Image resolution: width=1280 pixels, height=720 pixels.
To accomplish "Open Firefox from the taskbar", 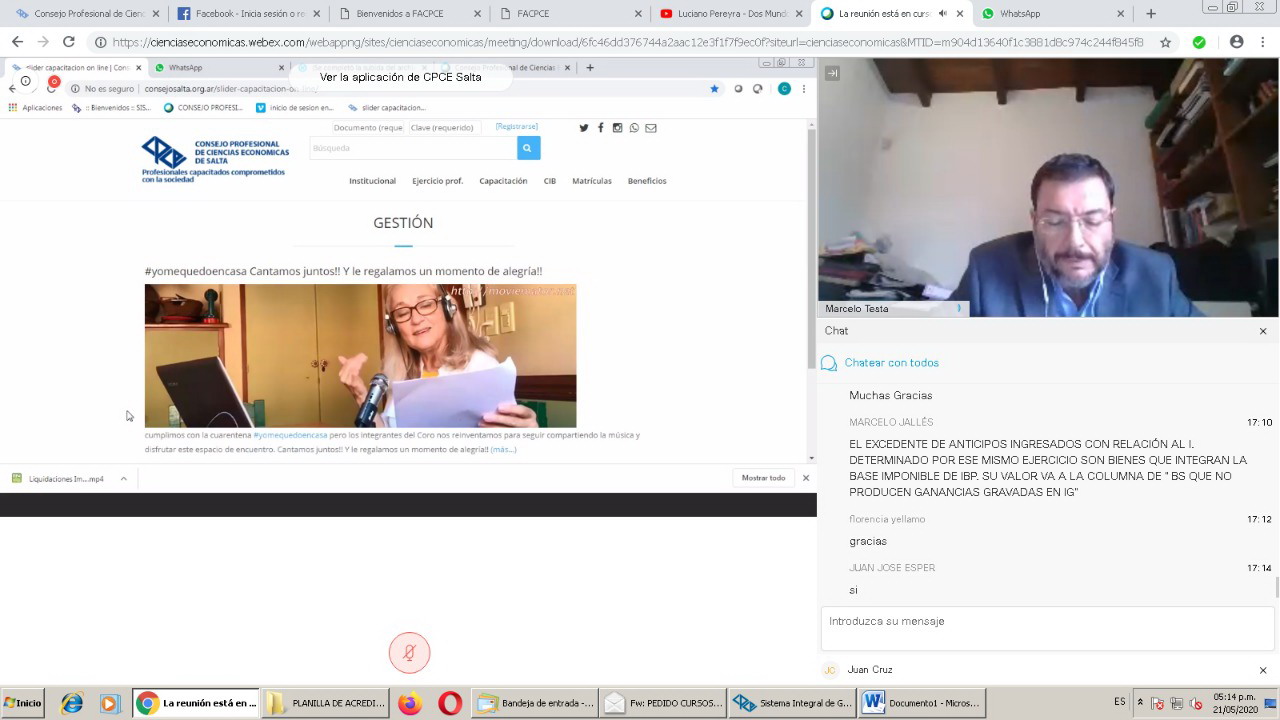I will [410, 703].
